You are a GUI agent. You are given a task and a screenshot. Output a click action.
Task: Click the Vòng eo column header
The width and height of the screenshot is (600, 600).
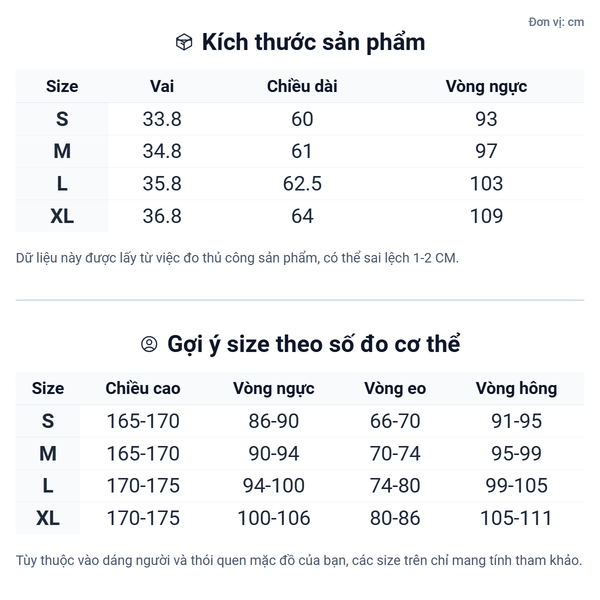tap(396, 388)
